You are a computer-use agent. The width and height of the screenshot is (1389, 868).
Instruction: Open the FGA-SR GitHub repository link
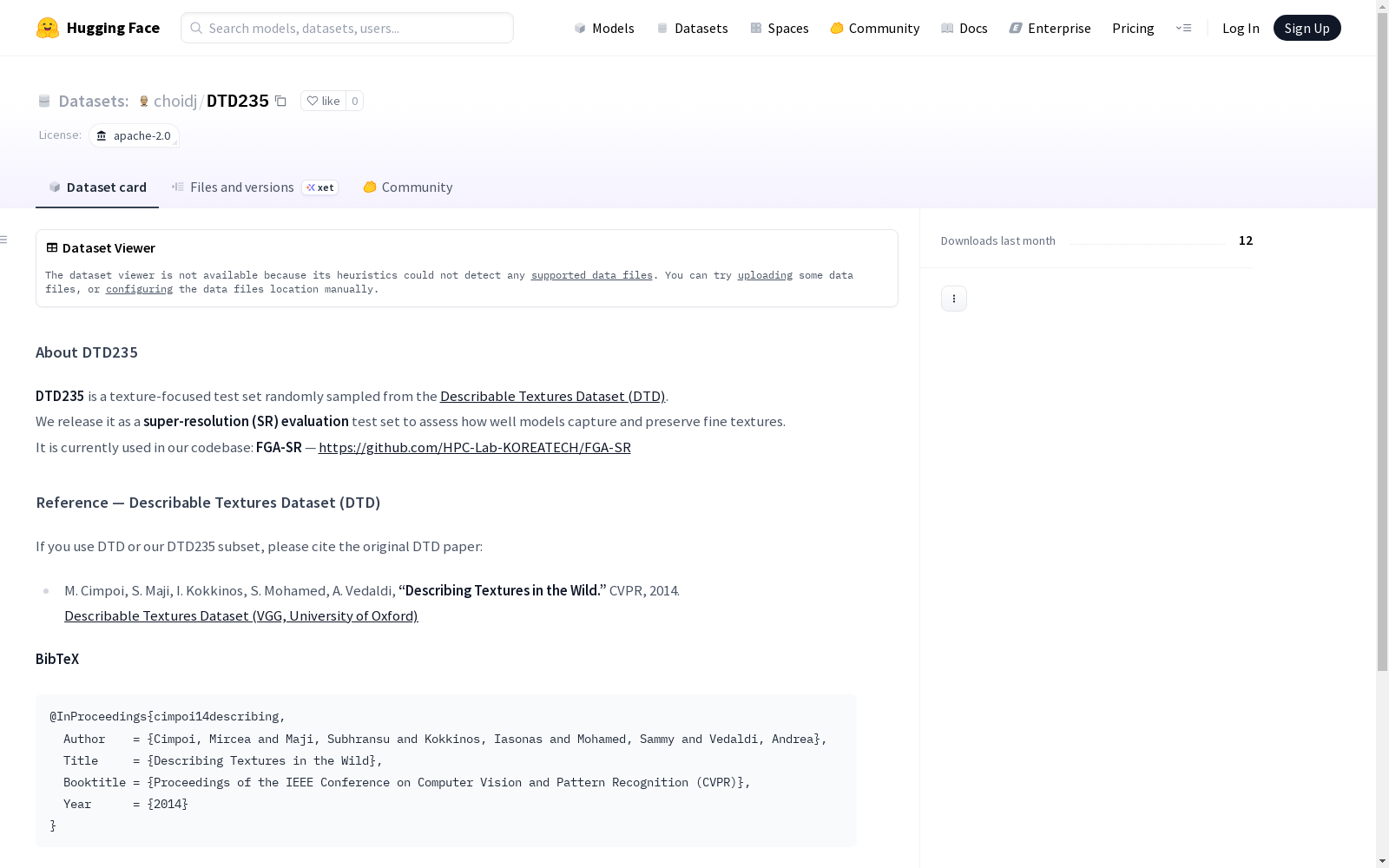tap(475, 447)
